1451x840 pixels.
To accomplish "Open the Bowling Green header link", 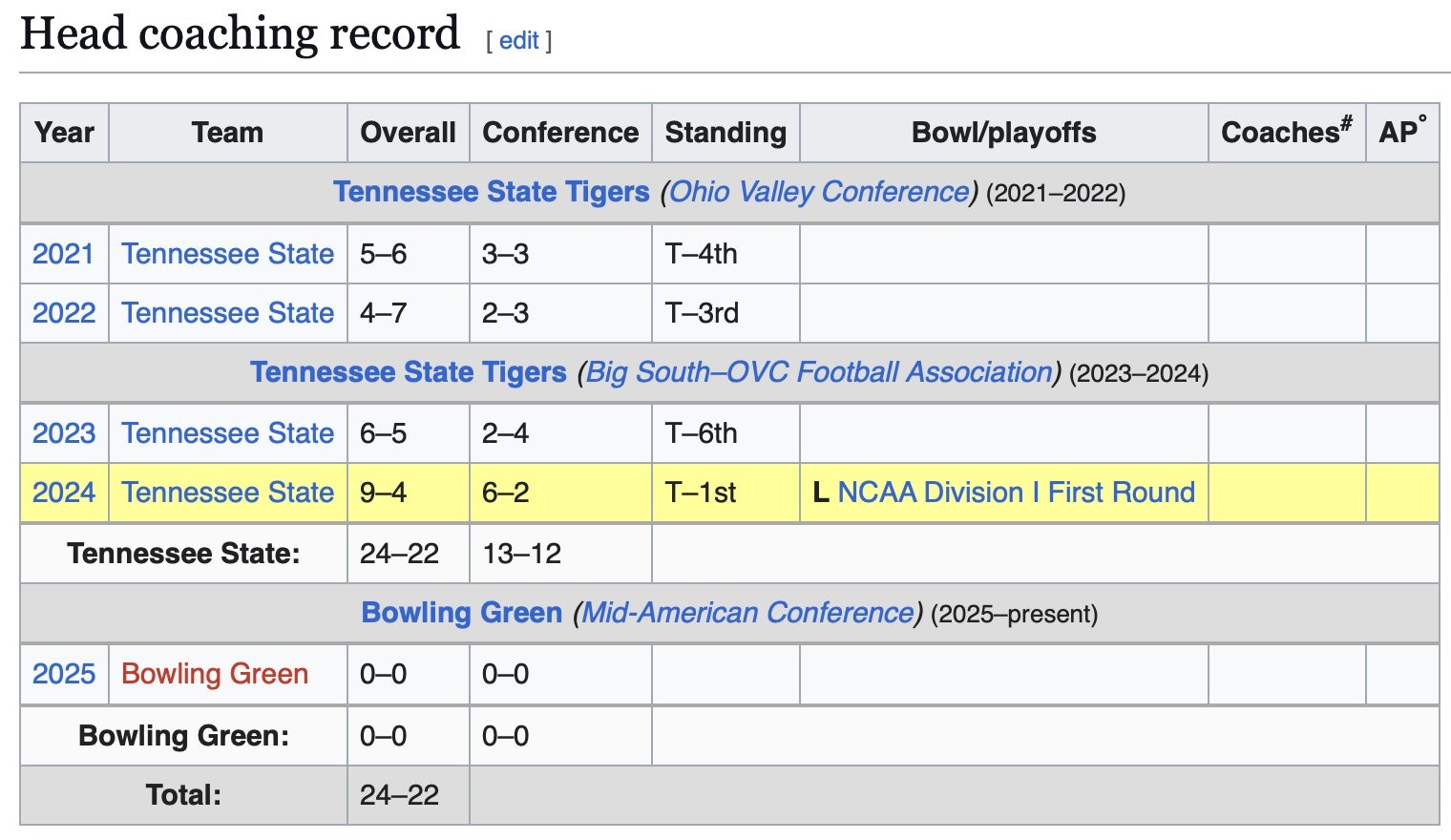I will (x=461, y=613).
